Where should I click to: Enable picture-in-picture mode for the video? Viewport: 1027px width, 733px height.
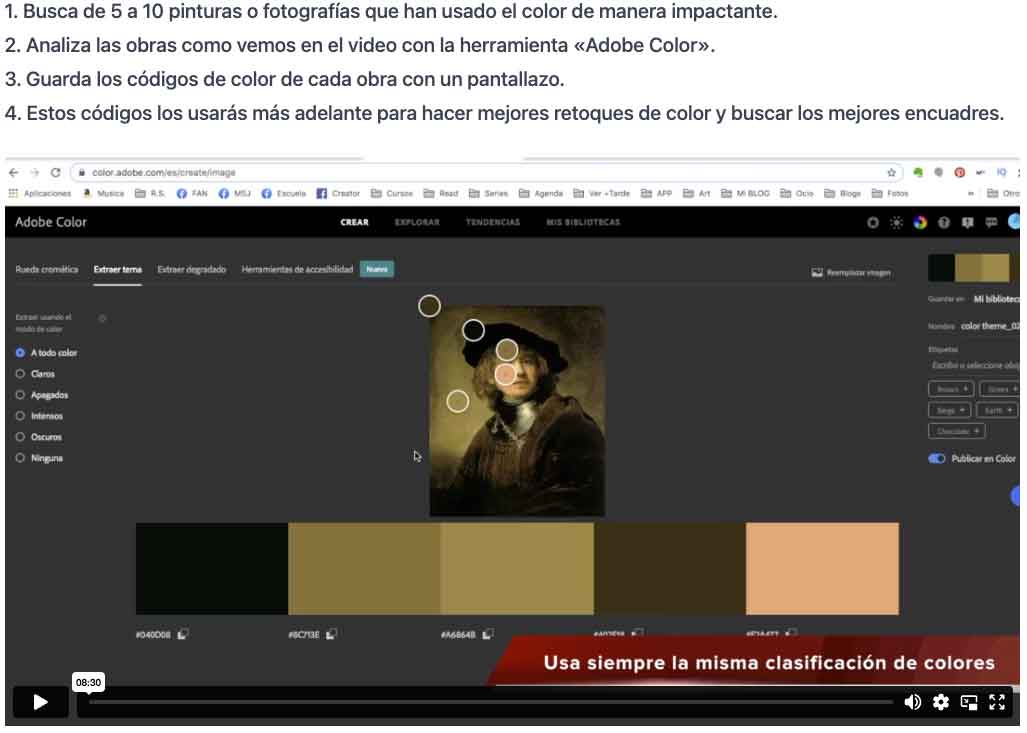click(x=969, y=702)
